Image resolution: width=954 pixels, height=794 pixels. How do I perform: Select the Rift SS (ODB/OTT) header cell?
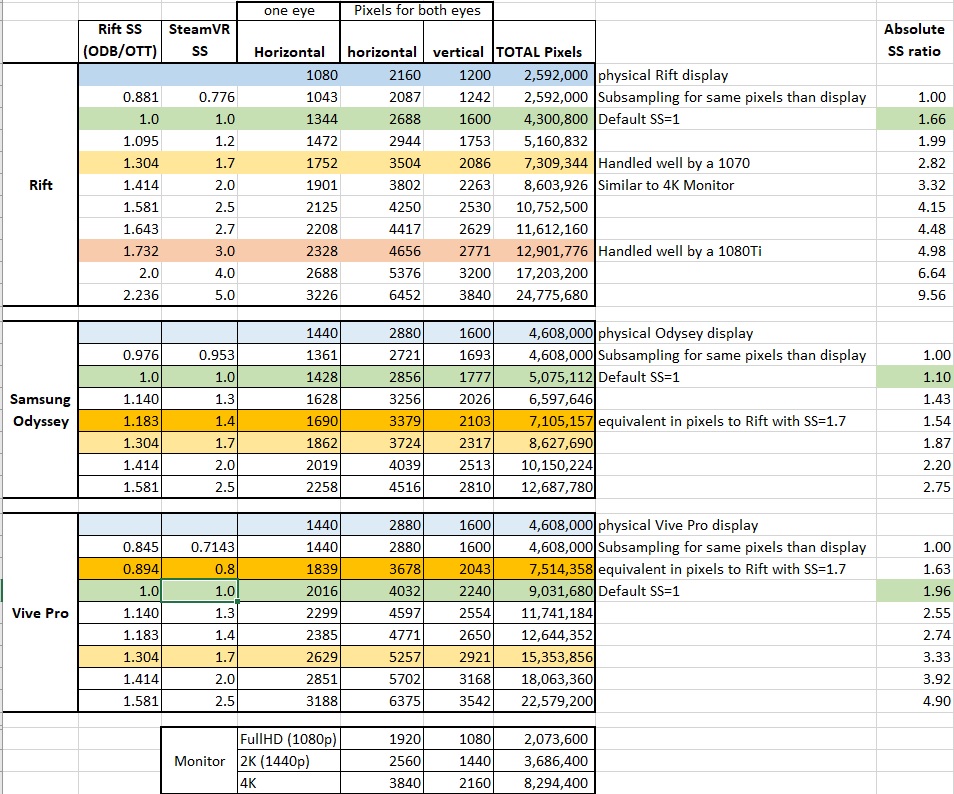120,41
